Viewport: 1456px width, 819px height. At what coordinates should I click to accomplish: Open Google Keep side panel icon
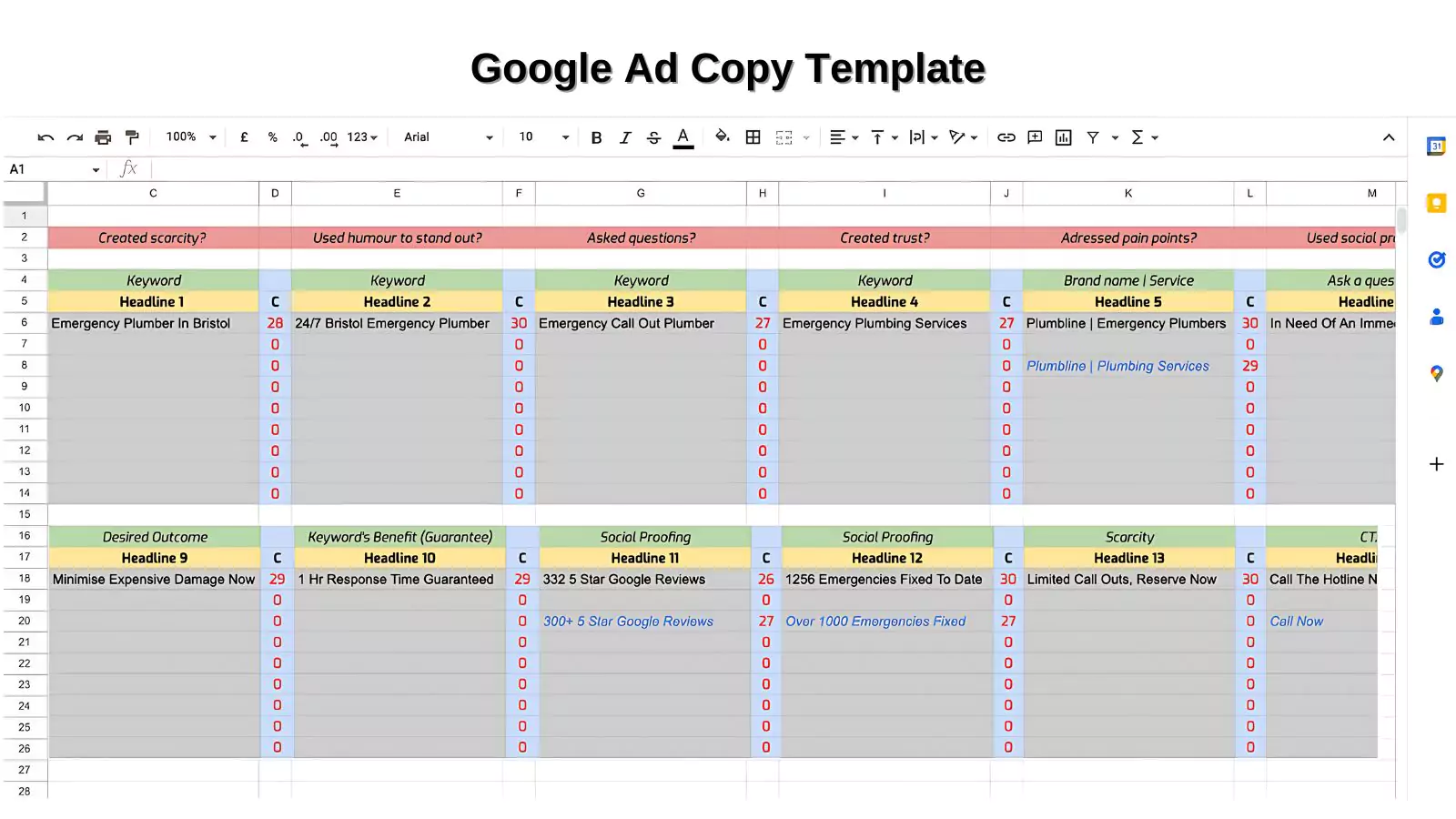(x=1436, y=203)
